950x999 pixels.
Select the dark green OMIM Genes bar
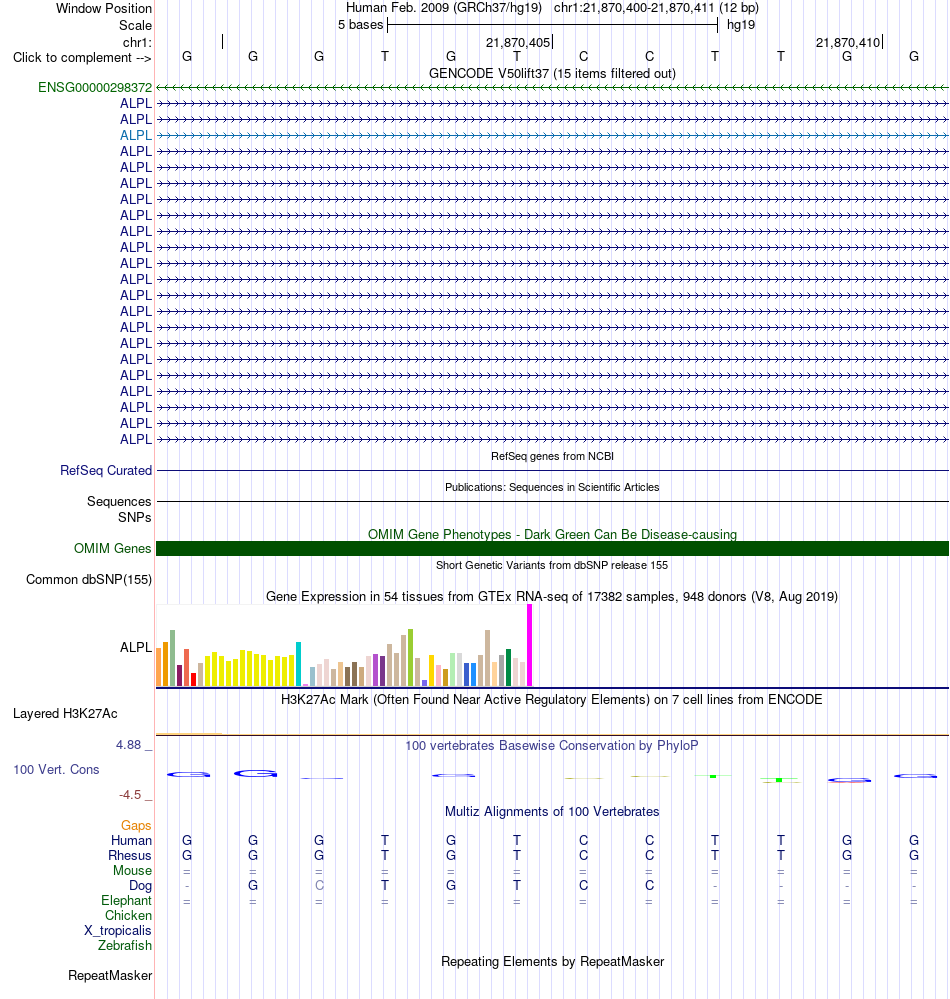click(x=552, y=549)
